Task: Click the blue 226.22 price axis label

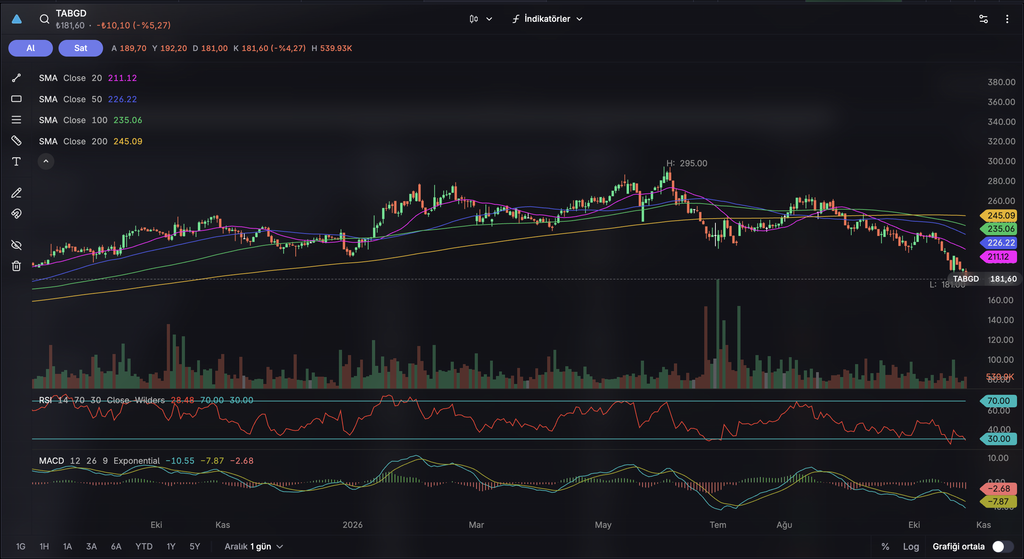Action: (999, 243)
